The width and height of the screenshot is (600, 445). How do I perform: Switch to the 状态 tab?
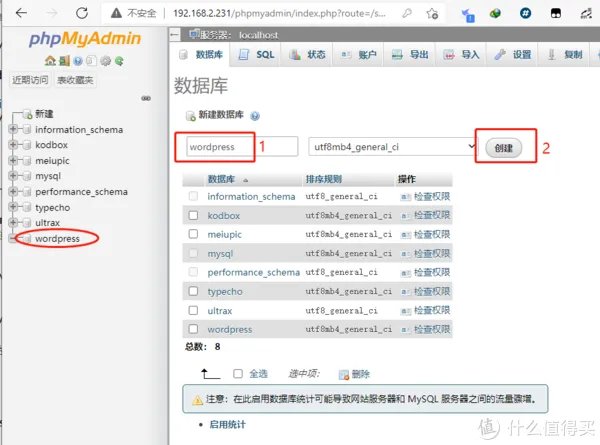point(307,55)
